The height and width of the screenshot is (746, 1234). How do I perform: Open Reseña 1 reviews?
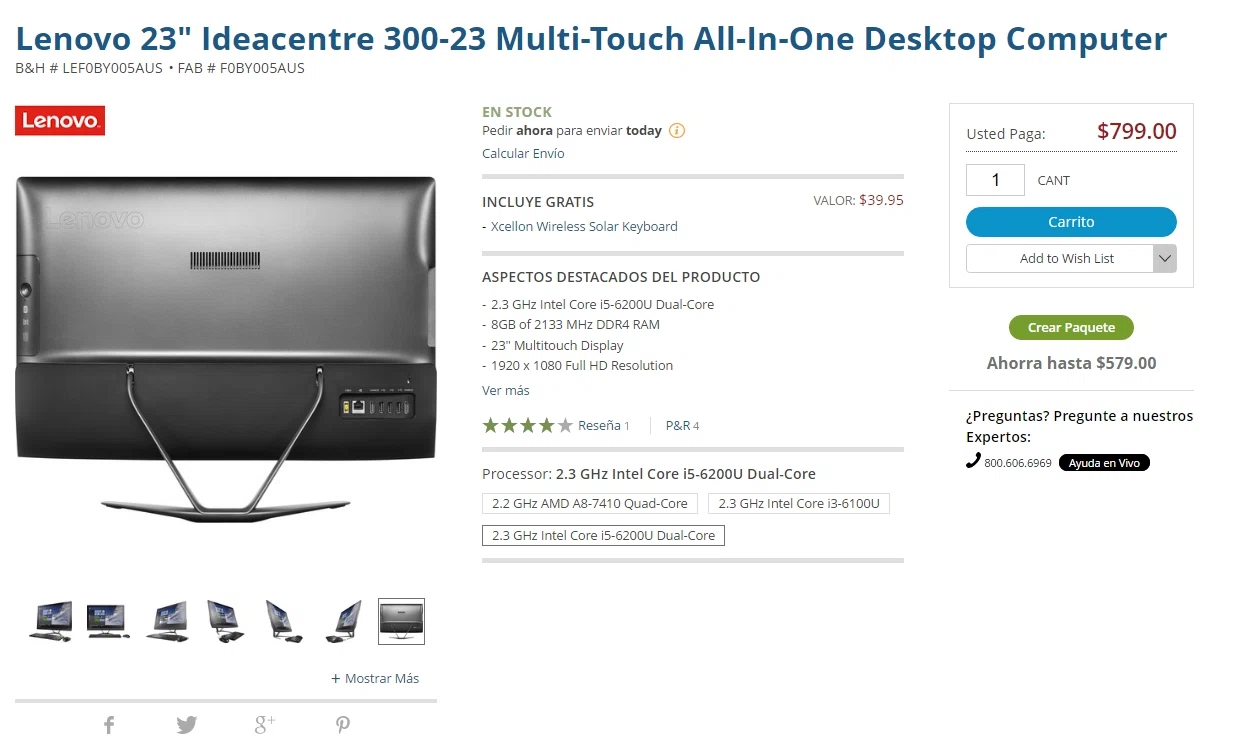603,426
